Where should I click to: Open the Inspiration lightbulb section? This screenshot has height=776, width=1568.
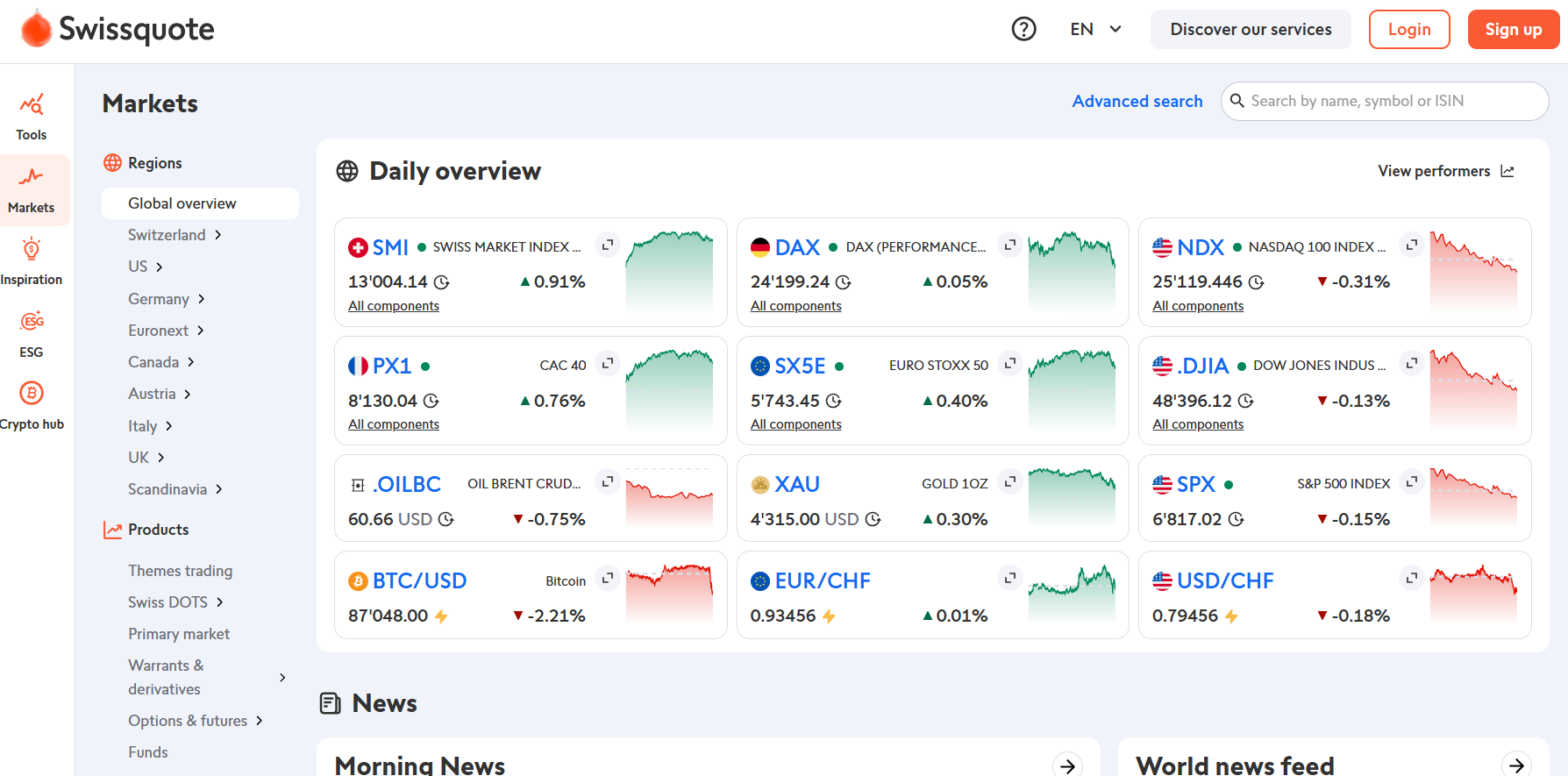[x=32, y=261]
